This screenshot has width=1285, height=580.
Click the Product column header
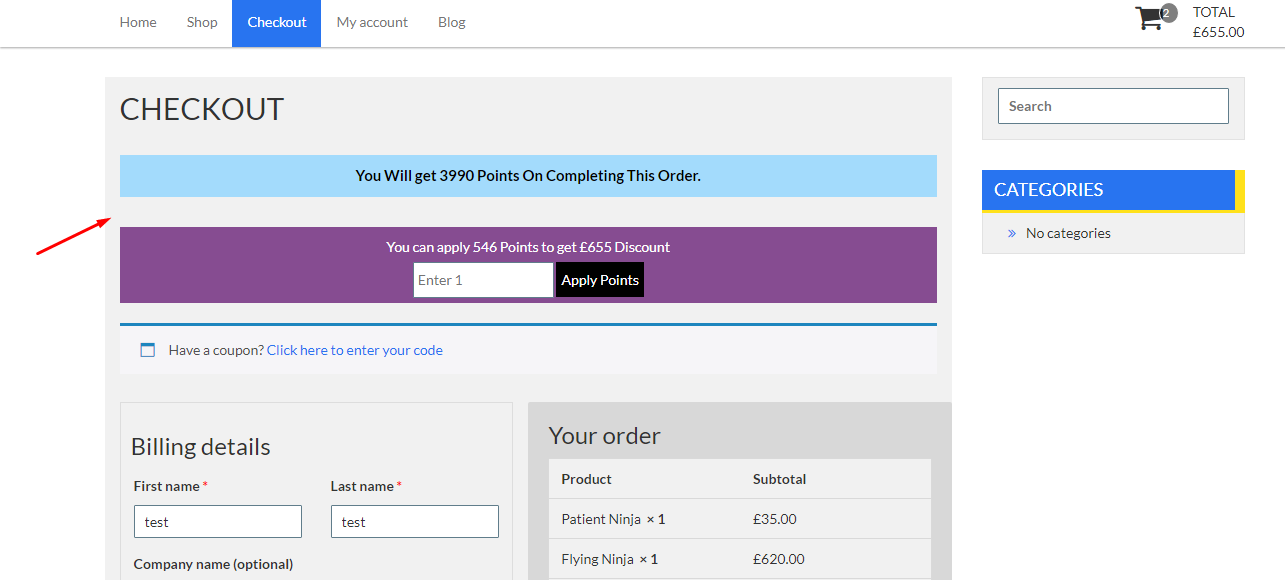tap(587, 479)
